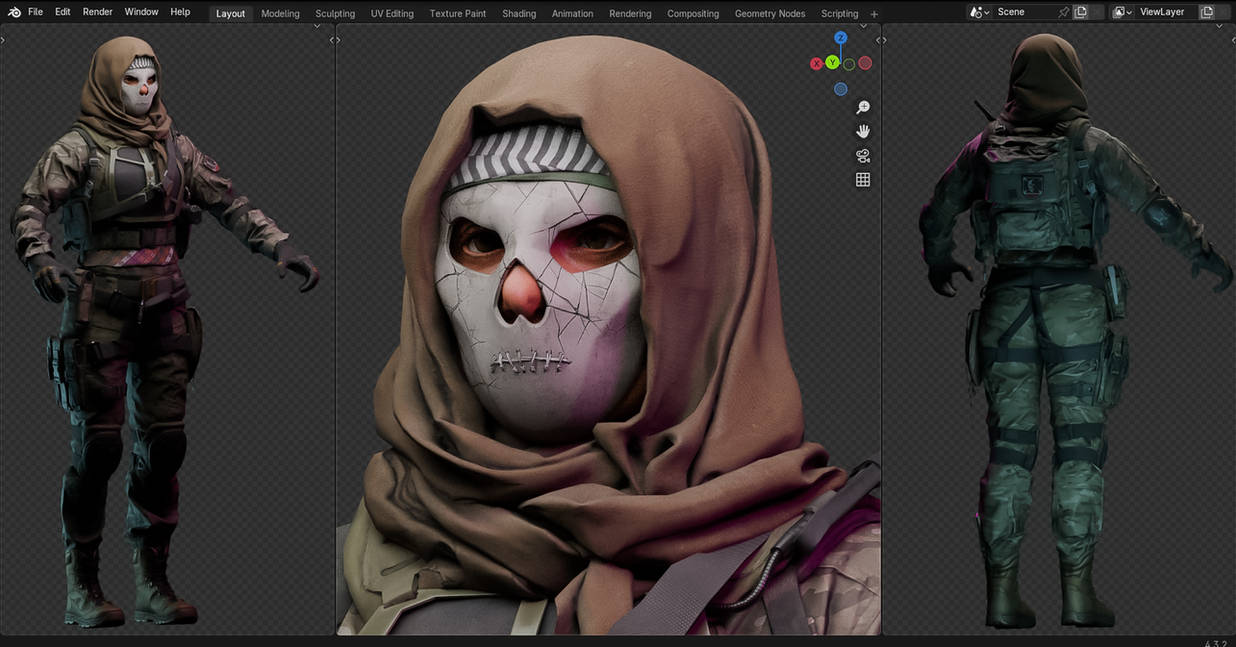Open the Window menu
The height and width of the screenshot is (647, 1236).
click(x=141, y=12)
